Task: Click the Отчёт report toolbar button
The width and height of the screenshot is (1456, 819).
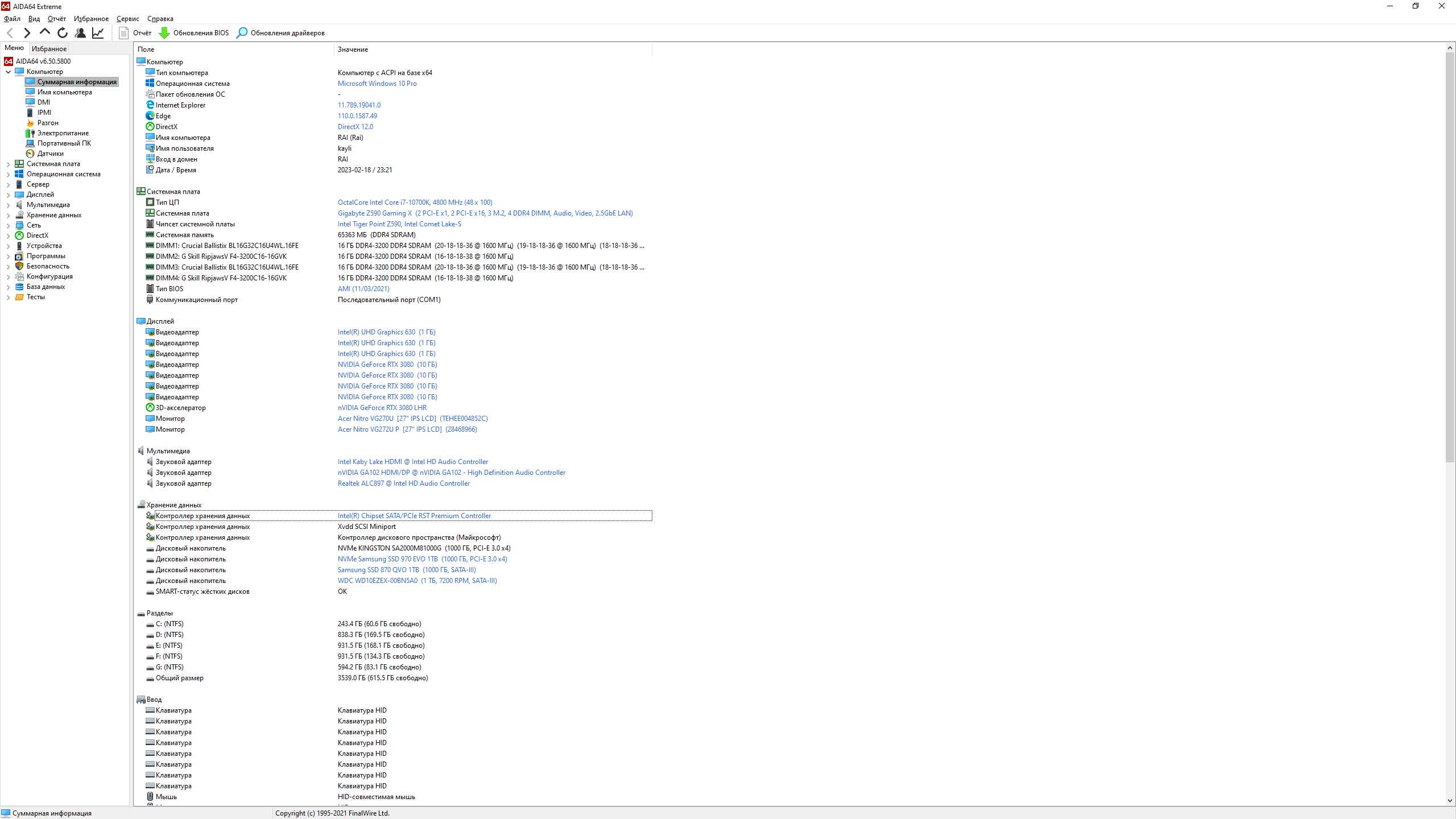Action: [135, 33]
